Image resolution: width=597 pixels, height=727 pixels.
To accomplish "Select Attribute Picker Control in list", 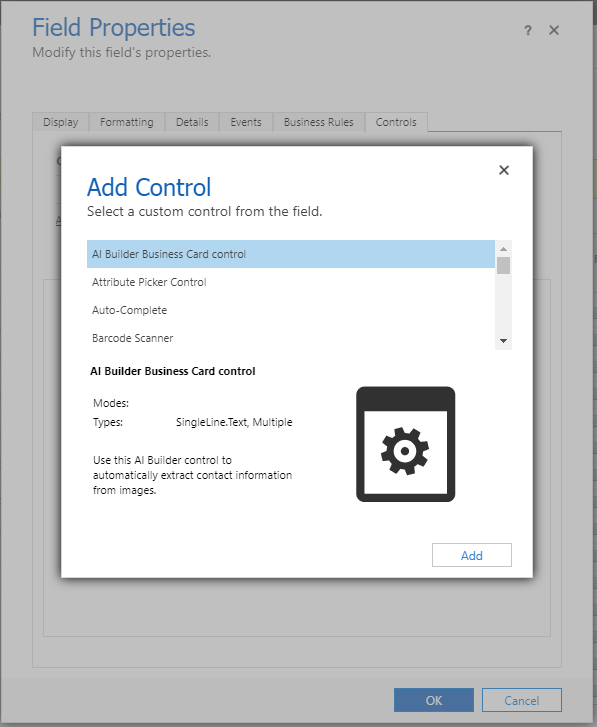I will [x=291, y=282].
